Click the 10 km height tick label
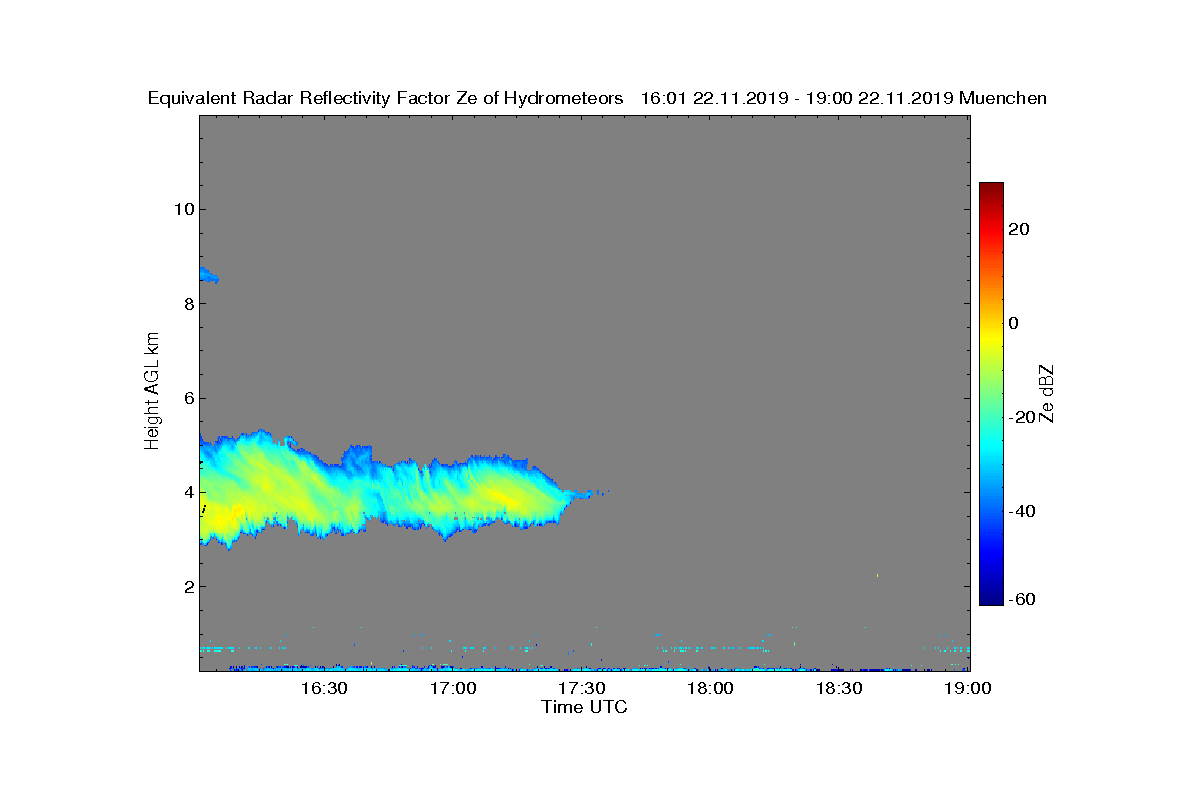Screen dimensions: 1200x800 coord(182,209)
